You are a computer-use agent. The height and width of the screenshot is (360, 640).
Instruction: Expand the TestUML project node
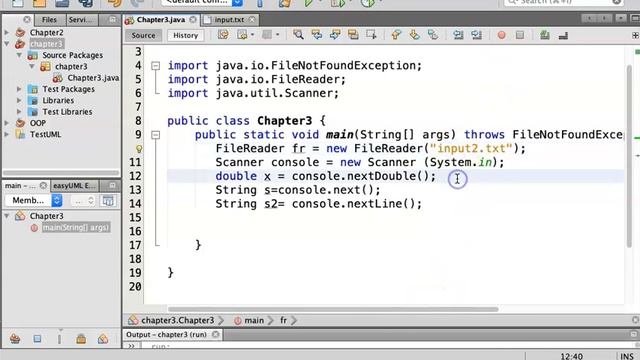tap(7, 134)
